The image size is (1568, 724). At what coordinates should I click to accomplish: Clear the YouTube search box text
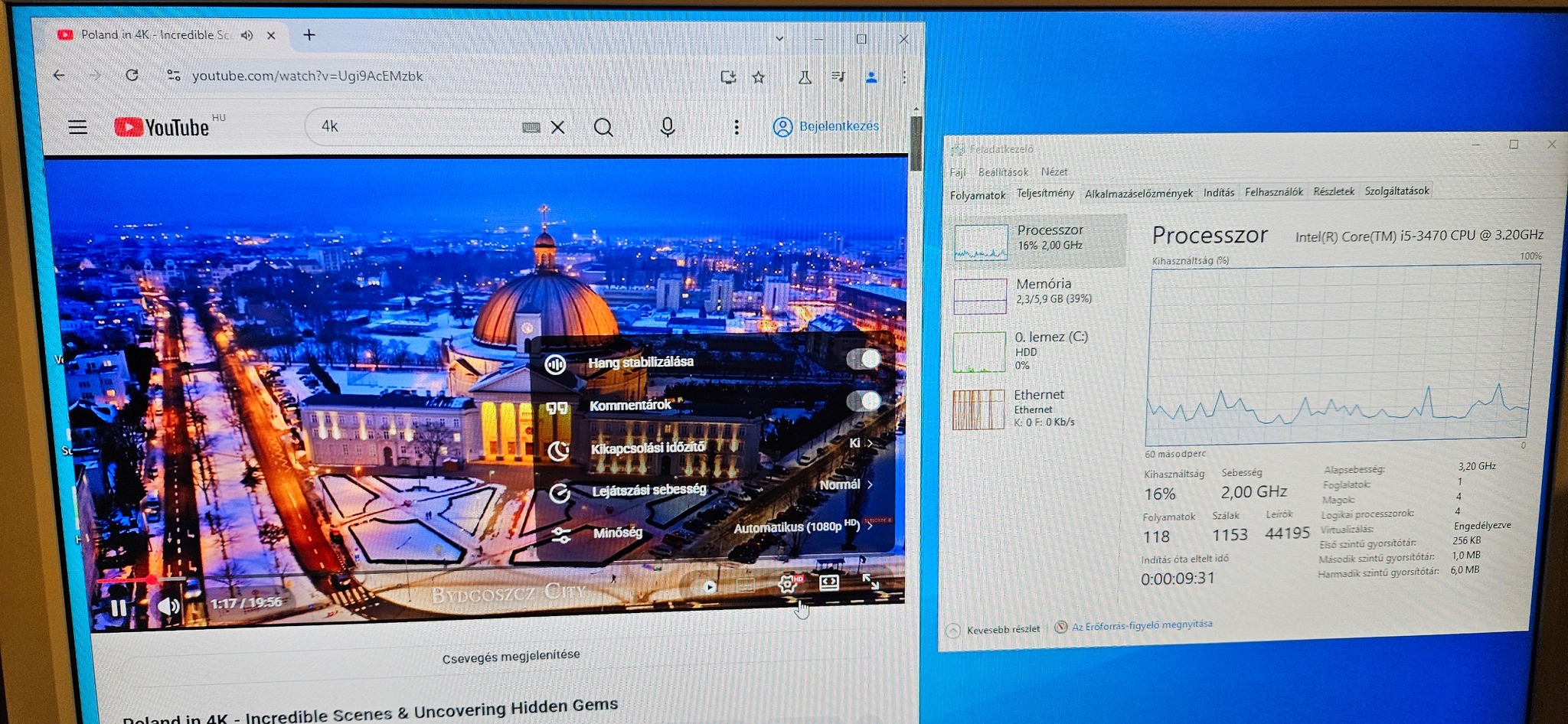(558, 128)
